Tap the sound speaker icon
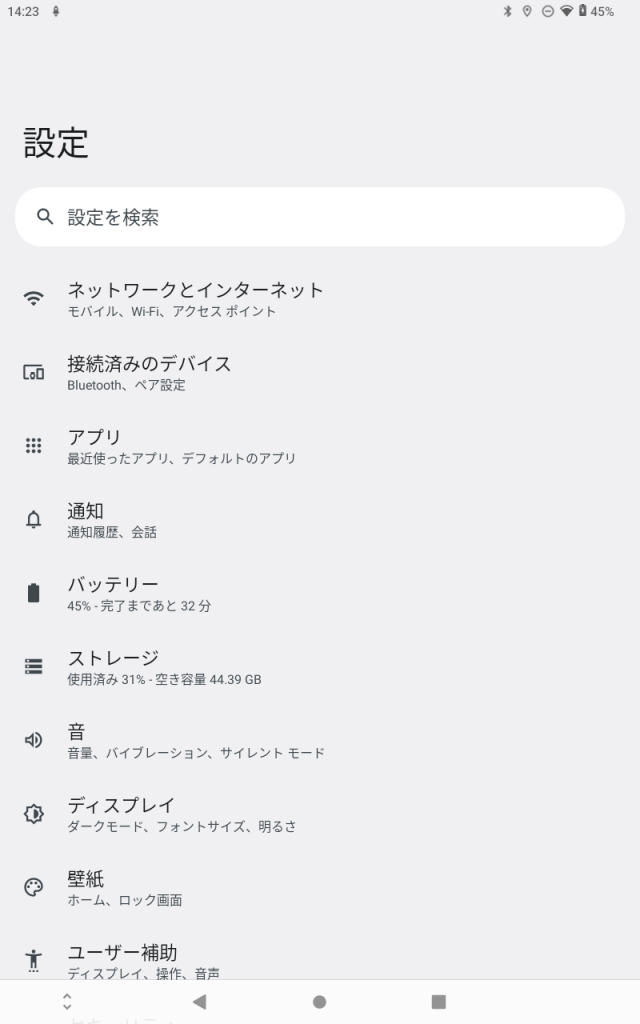Image resolution: width=640 pixels, height=1024 pixels. 34,740
